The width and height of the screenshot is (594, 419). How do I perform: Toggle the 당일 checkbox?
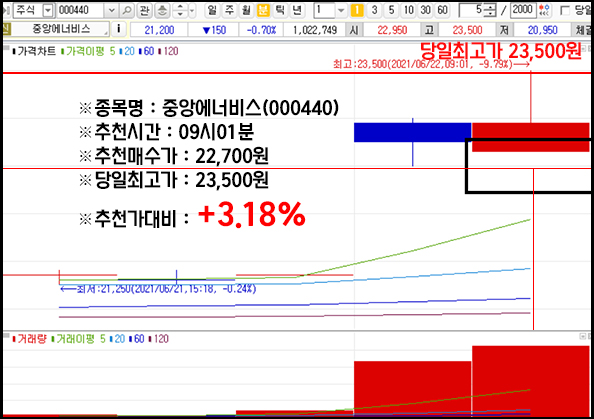tap(565, 10)
